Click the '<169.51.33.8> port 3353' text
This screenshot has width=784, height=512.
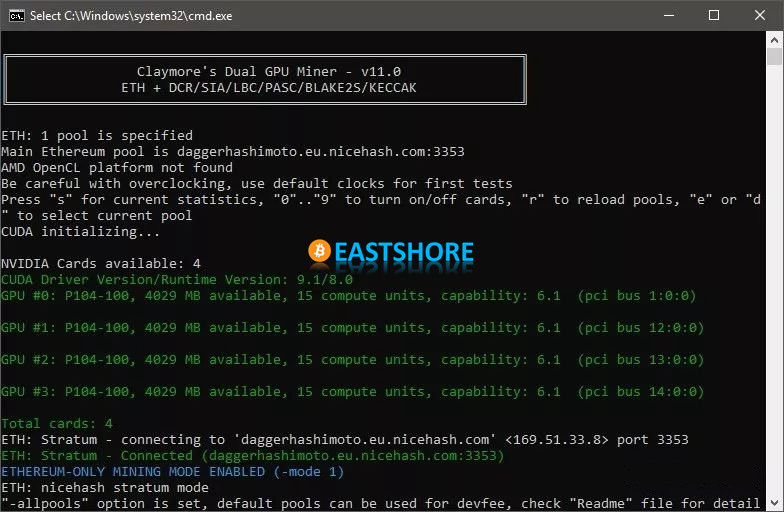(x=597, y=440)
